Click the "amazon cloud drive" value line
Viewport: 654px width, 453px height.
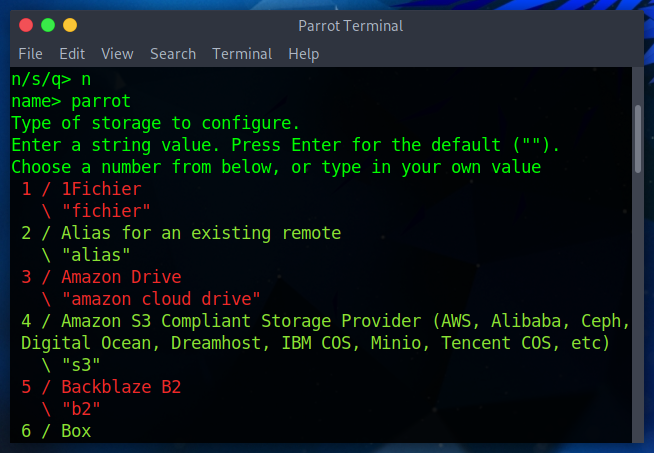[x=151, y=299]
